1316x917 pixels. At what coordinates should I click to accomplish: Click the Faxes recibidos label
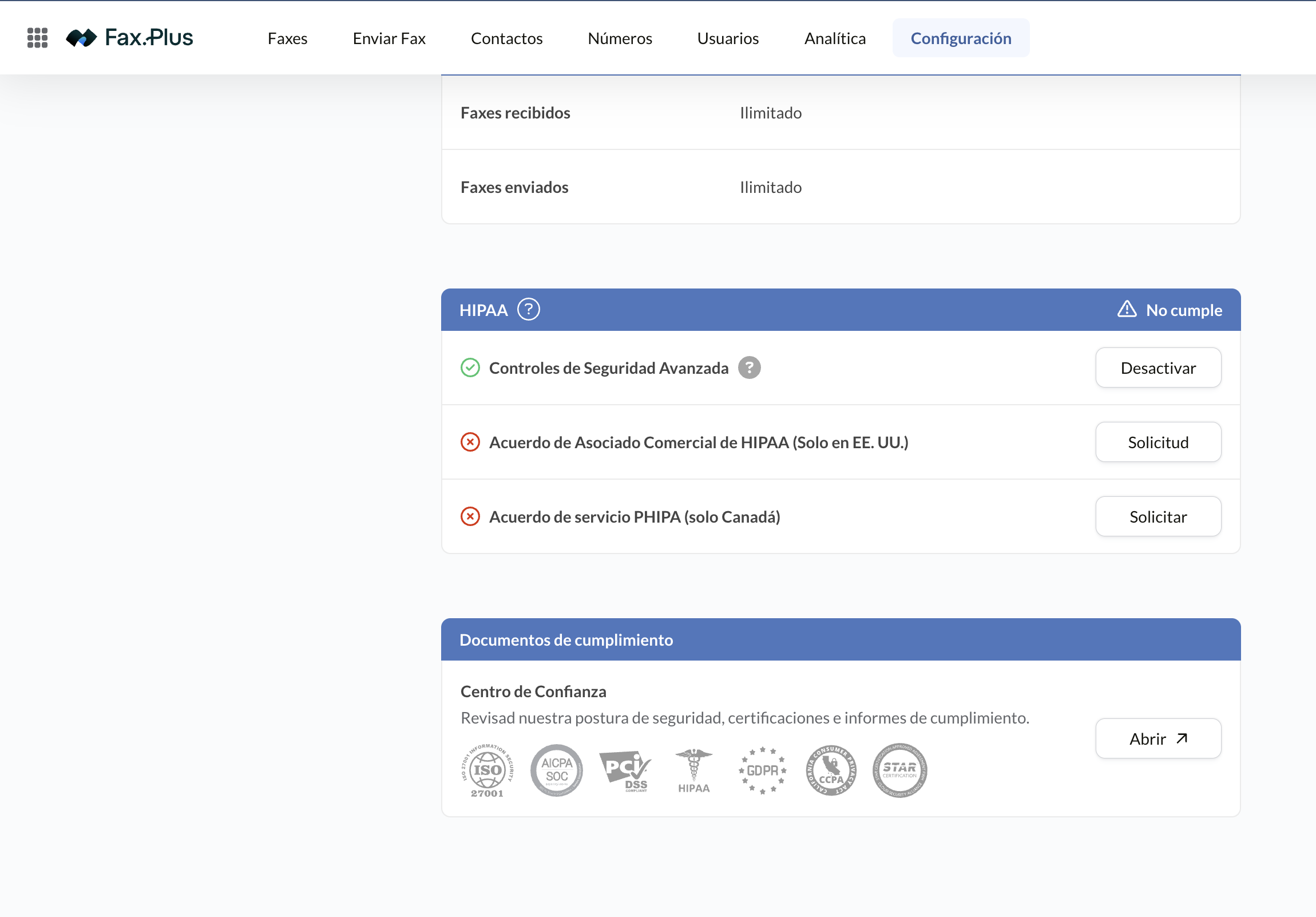[516, 113]
